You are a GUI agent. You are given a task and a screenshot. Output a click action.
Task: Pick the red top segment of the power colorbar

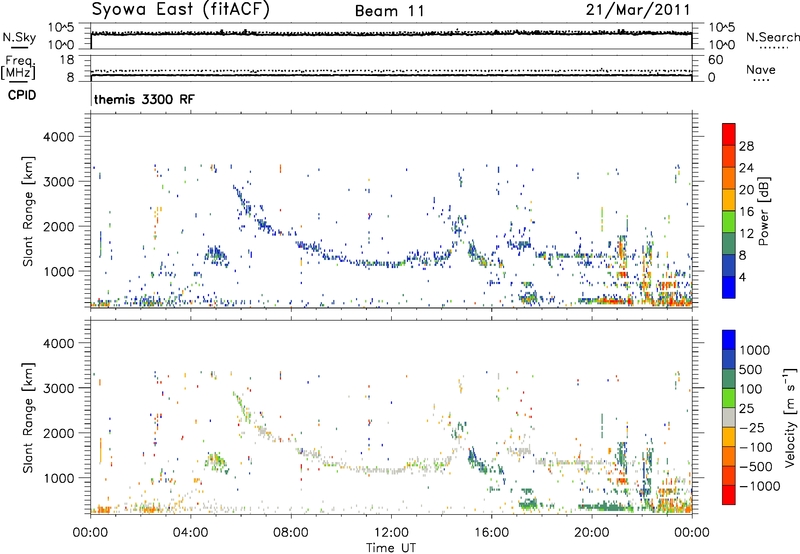729,134
